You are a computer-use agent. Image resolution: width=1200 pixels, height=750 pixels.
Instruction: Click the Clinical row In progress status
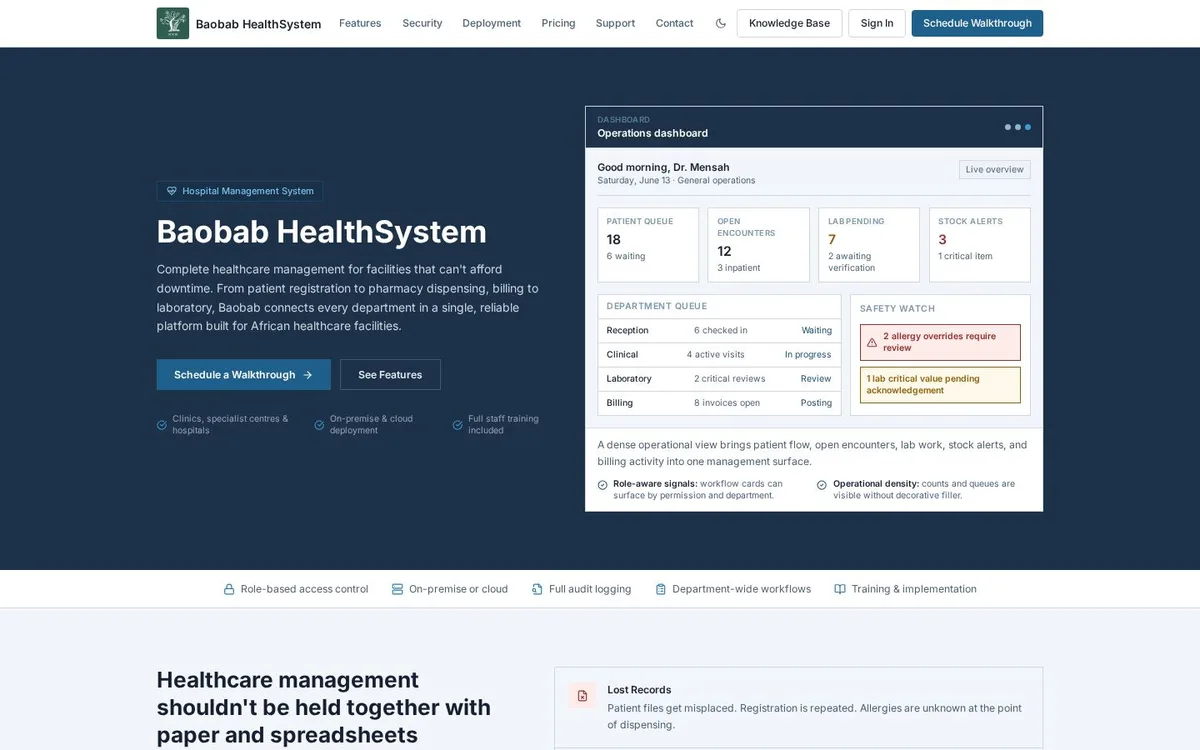coord(808,354)
